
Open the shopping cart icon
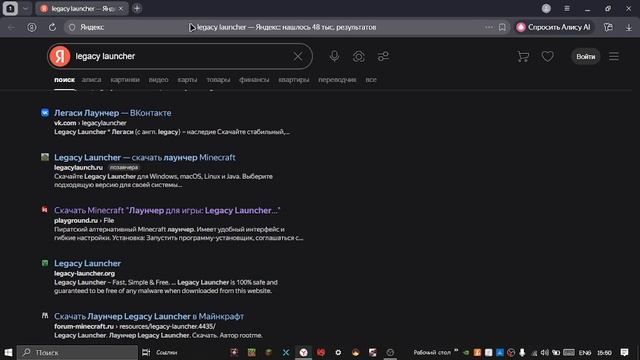click(x=523, y=56)
